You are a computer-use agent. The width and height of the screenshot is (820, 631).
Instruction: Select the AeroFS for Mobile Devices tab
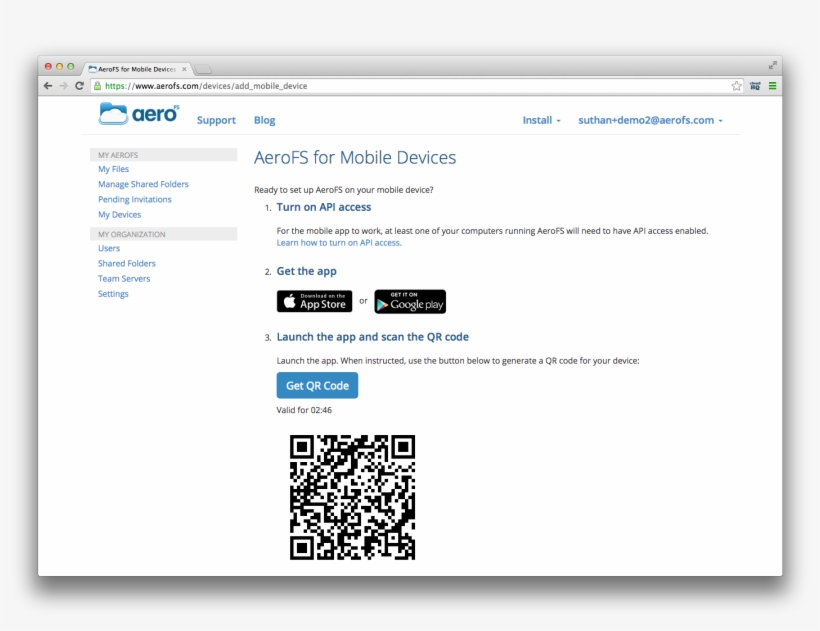[137, 69]
